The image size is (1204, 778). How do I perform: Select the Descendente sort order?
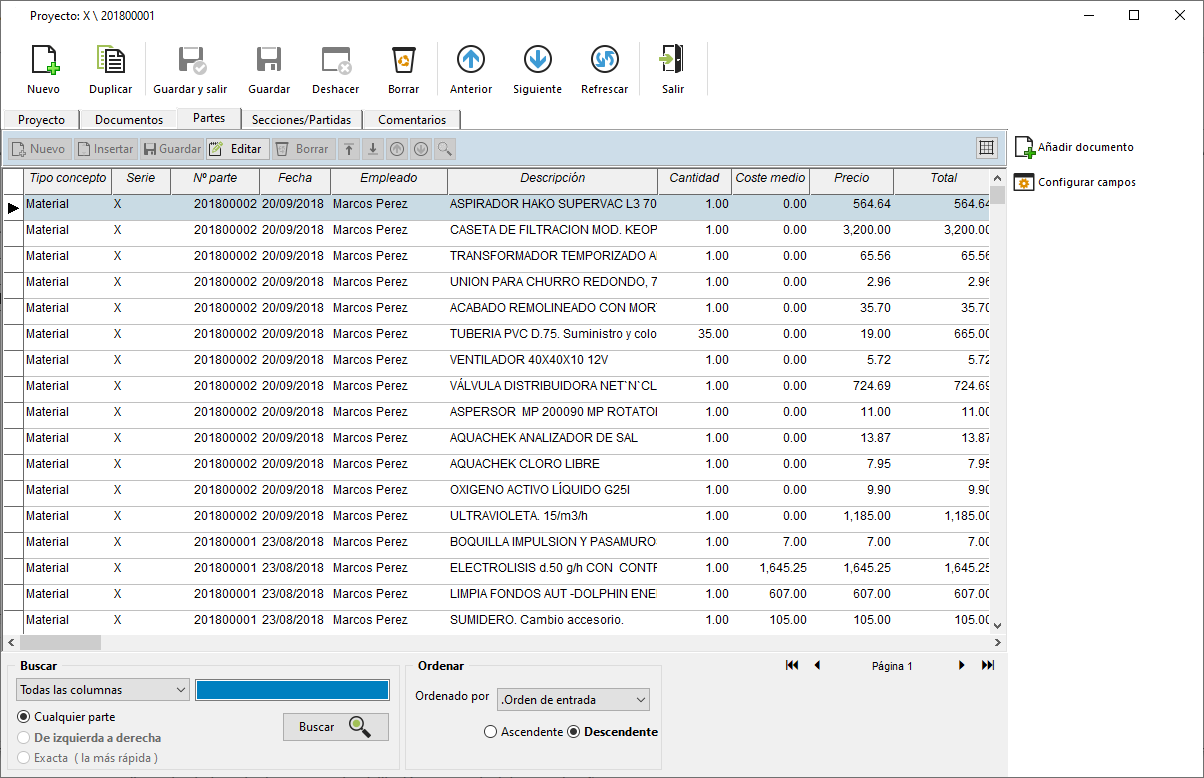612,732
